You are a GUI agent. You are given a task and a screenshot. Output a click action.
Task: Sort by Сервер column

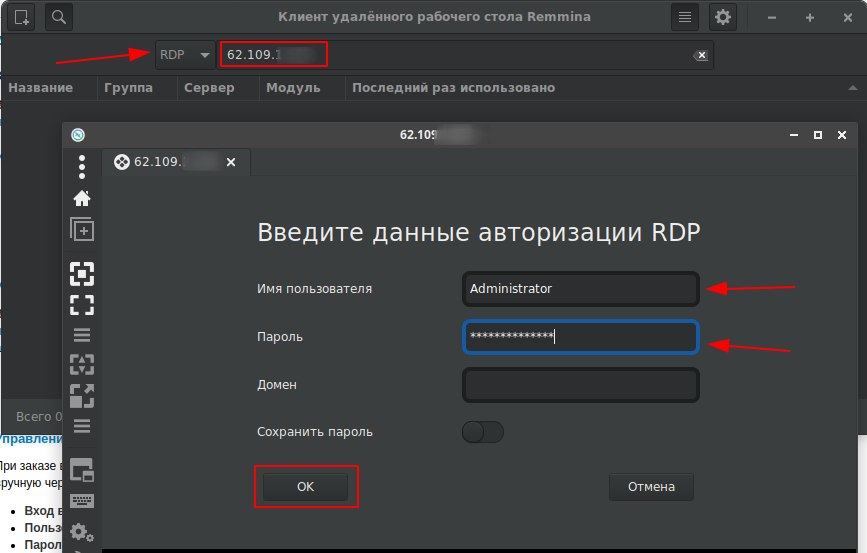(209, 88)
